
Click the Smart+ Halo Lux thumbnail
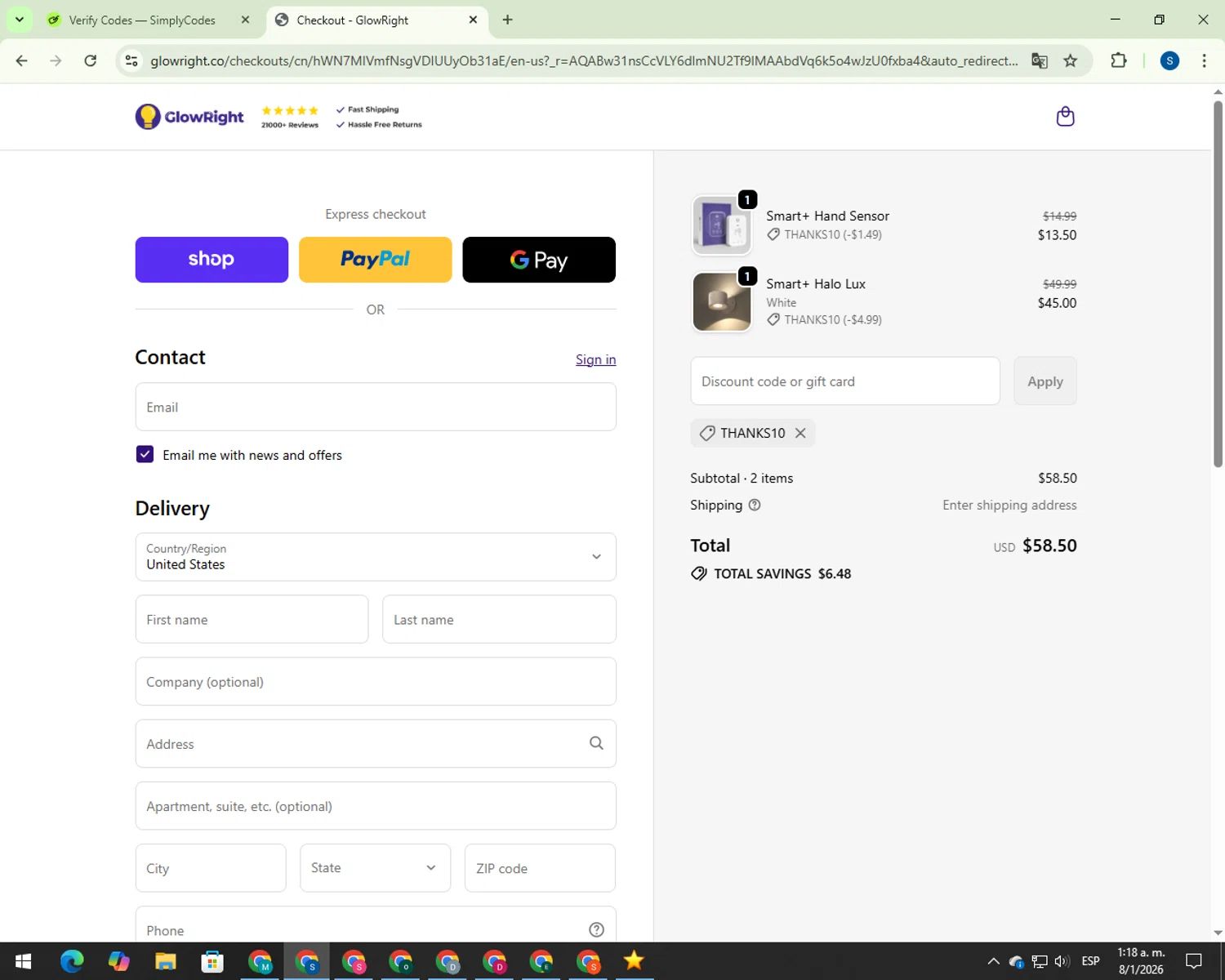tap(722, 302)
